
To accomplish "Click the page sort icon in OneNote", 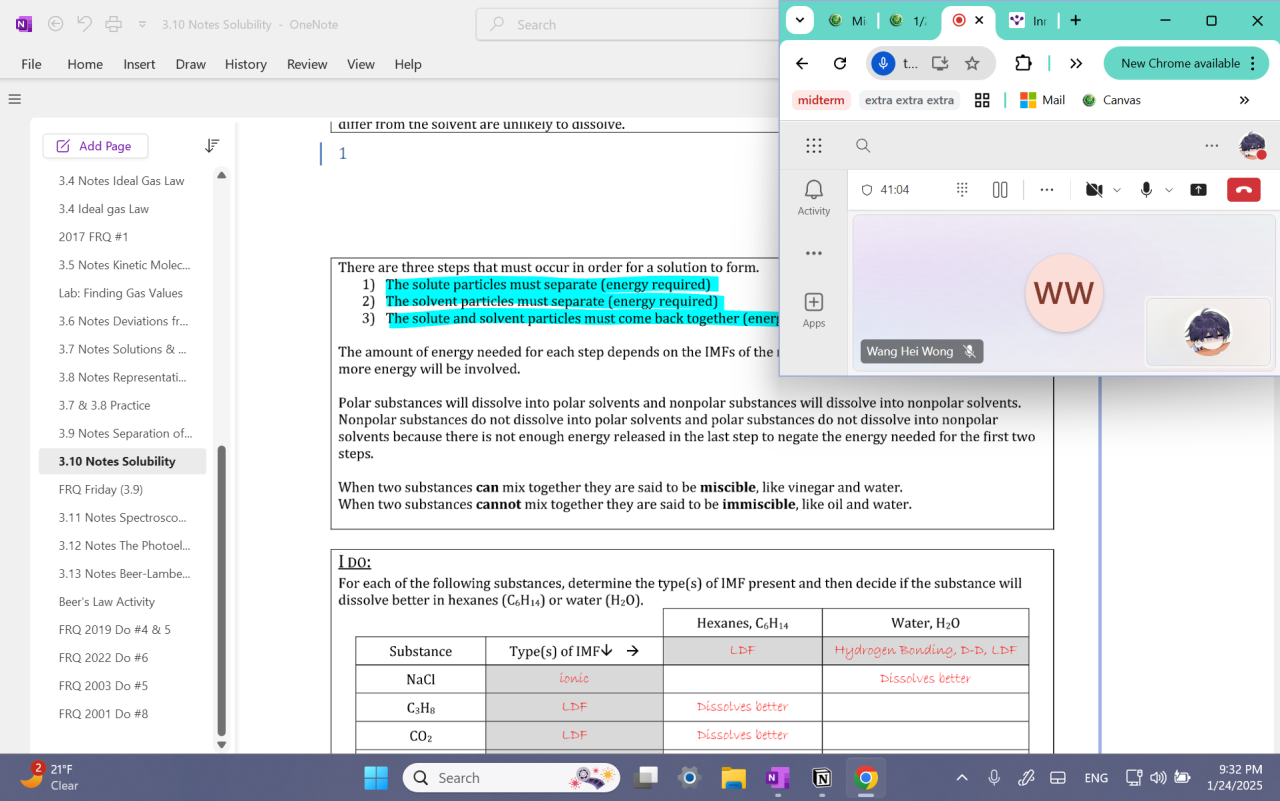I will (x=212, y=146).
